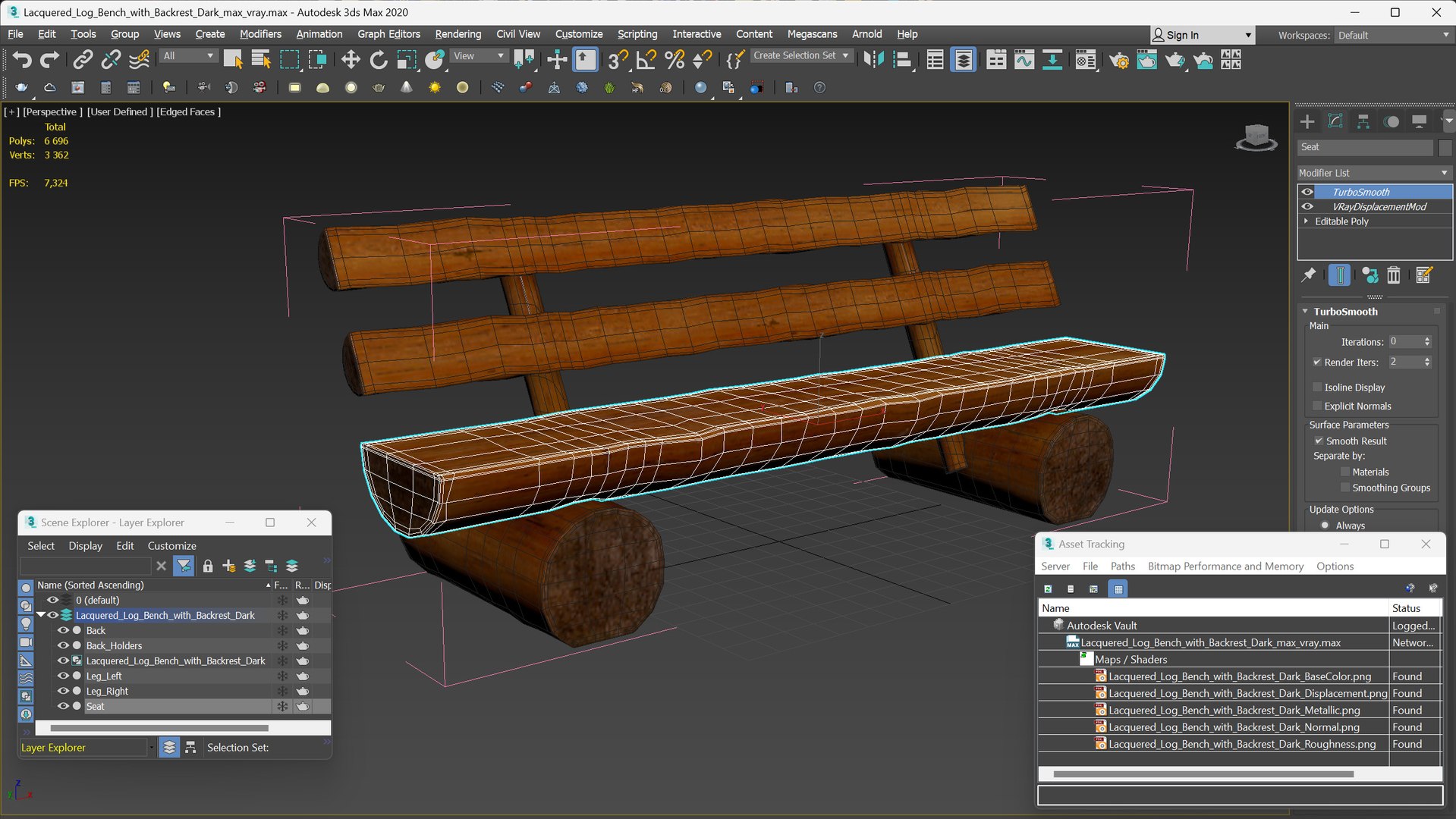Click the Scene Explorer horizontal scrollbar

click(159, 728)
